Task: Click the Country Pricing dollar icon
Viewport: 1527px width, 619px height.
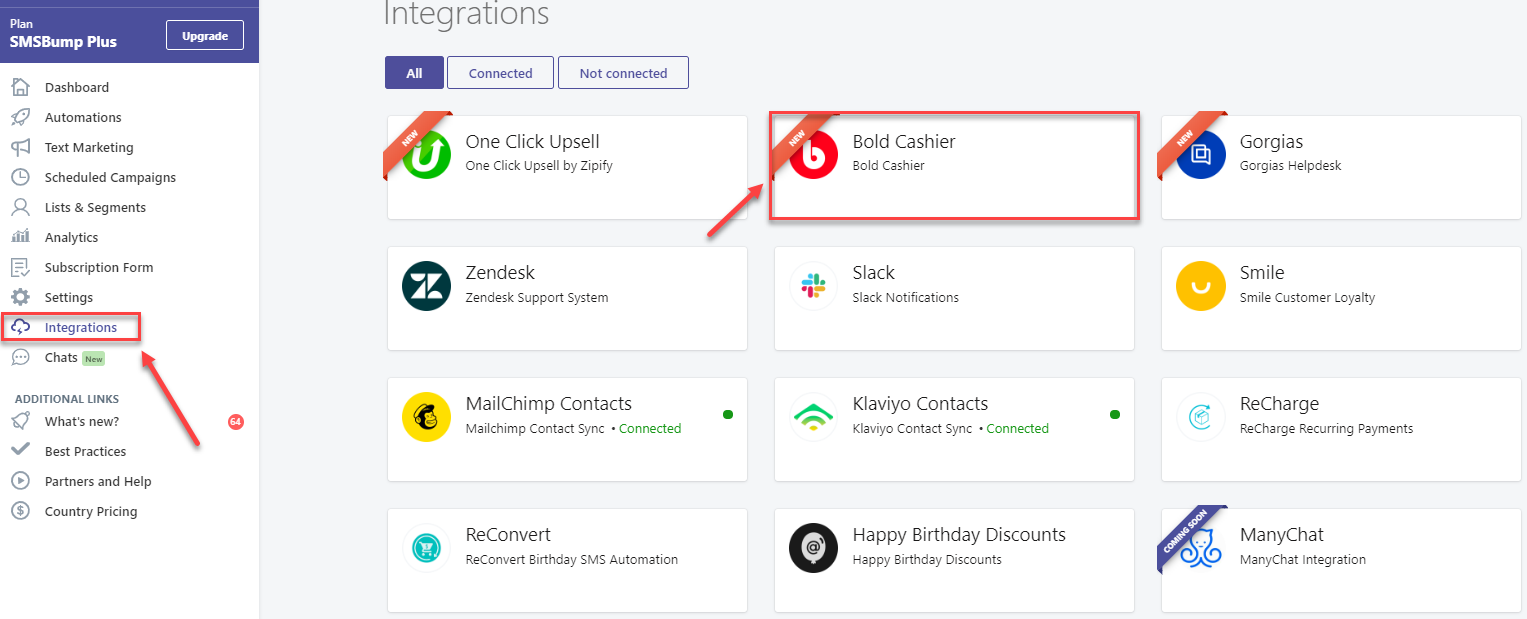Action: [20, 511]
